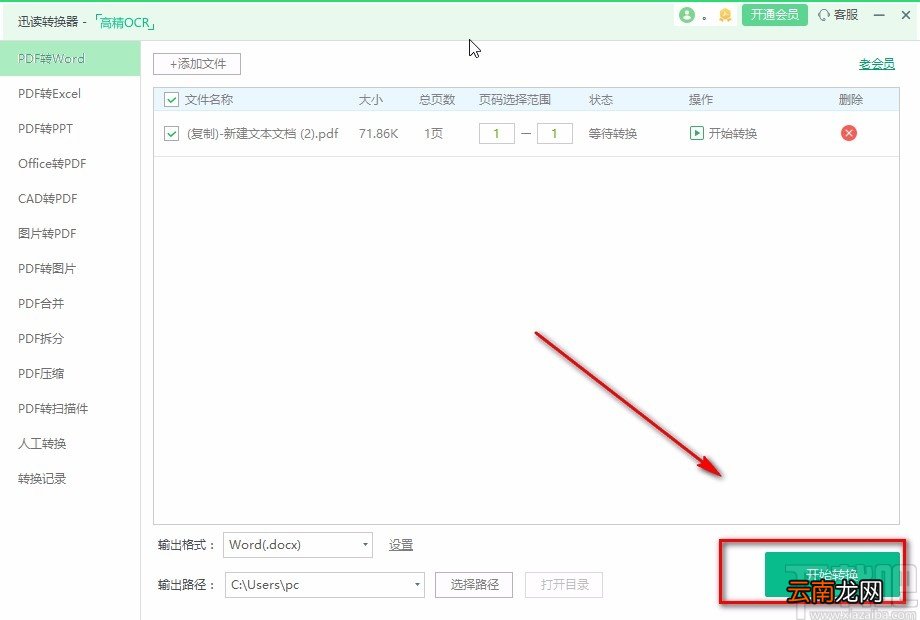Open customer service via headset icon
The image size is (920, 620).
[824, 15]
